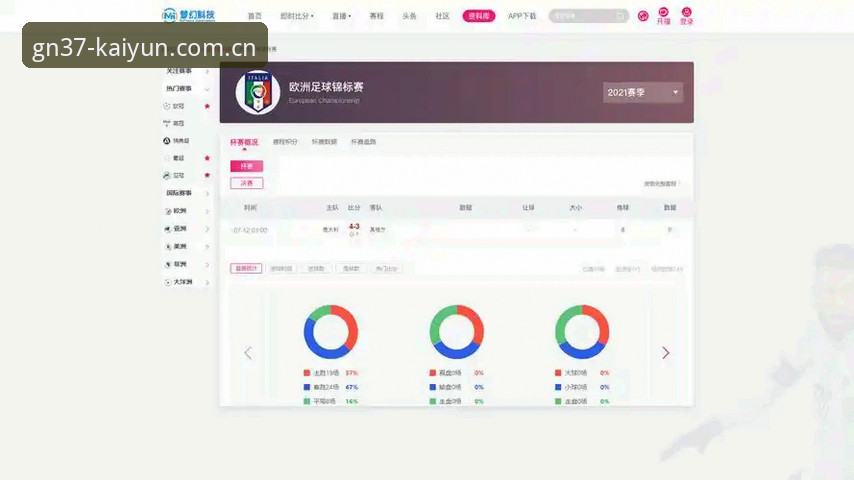
Task: Click the 梦幻科技 logo in the header
Action: [188, 15]
